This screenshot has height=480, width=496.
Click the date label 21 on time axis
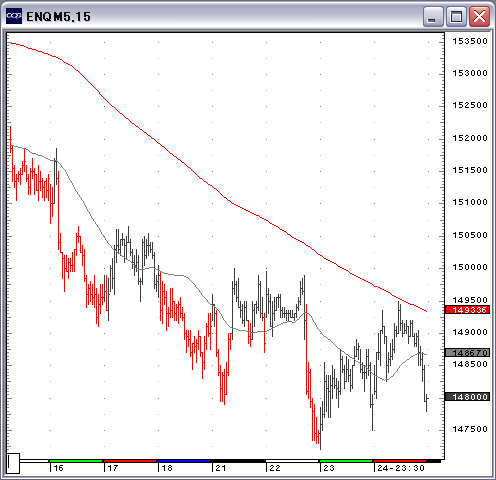221,468
